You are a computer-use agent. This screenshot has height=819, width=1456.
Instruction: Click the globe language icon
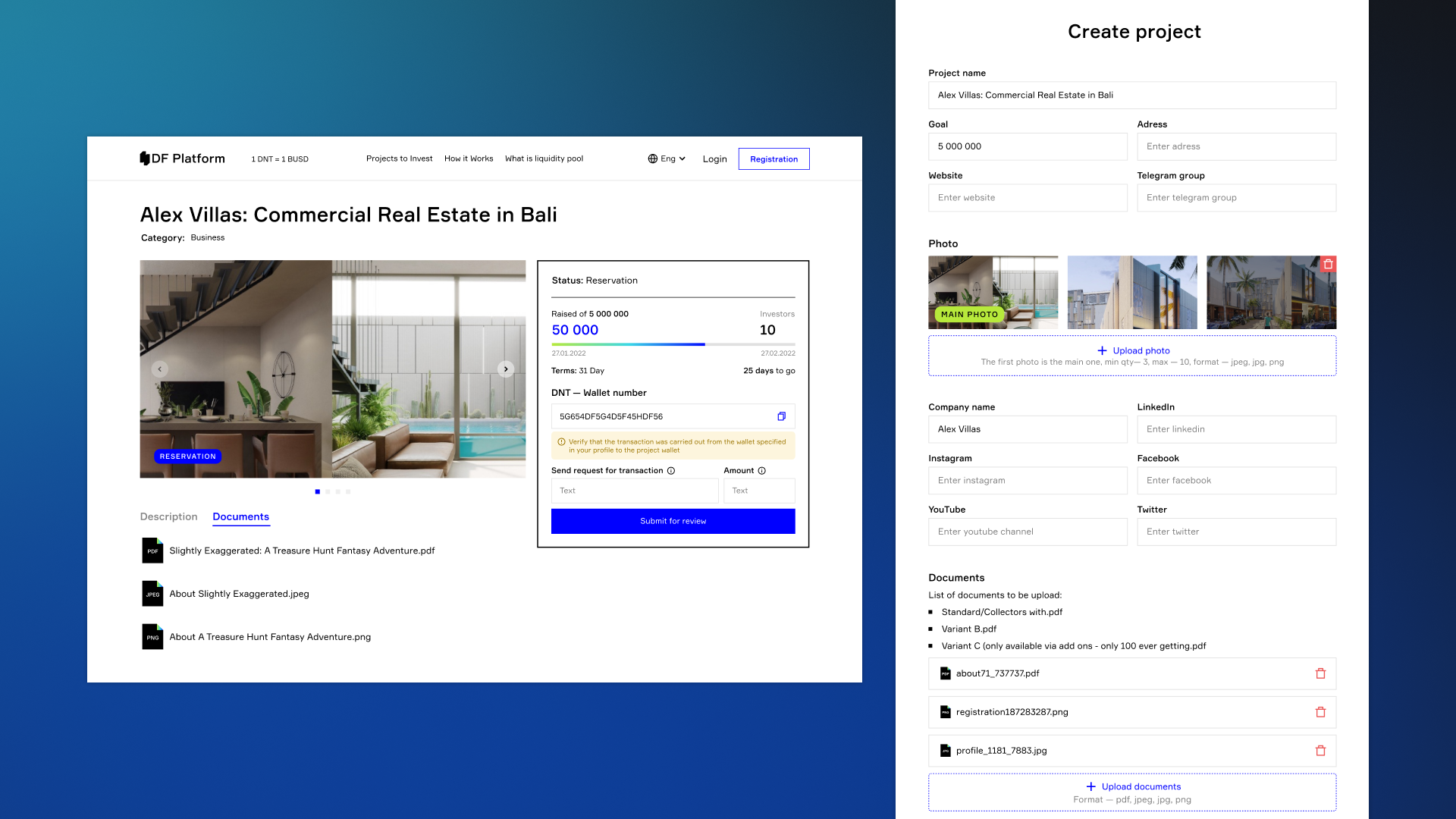(652, 158)
